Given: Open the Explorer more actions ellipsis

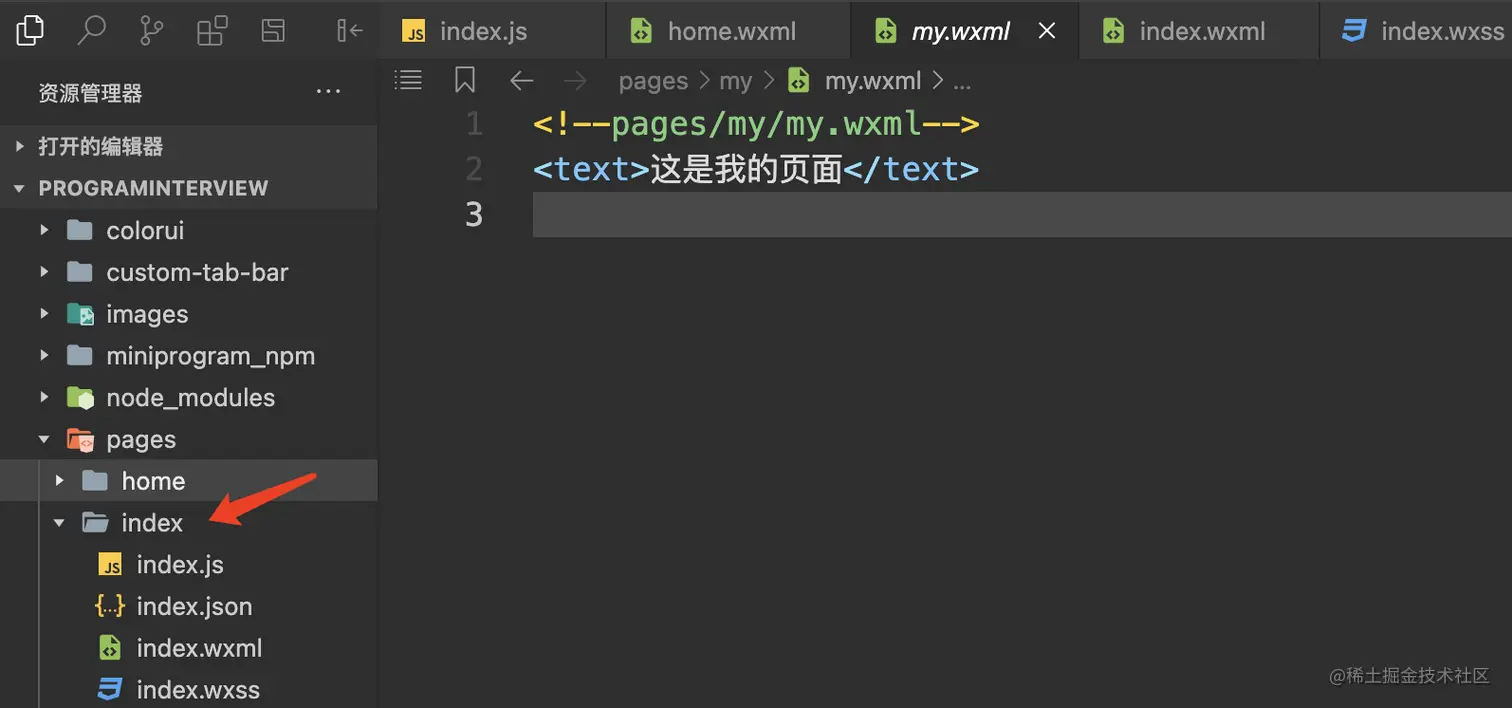Looking at the screenshot, I should pos(328,92).
